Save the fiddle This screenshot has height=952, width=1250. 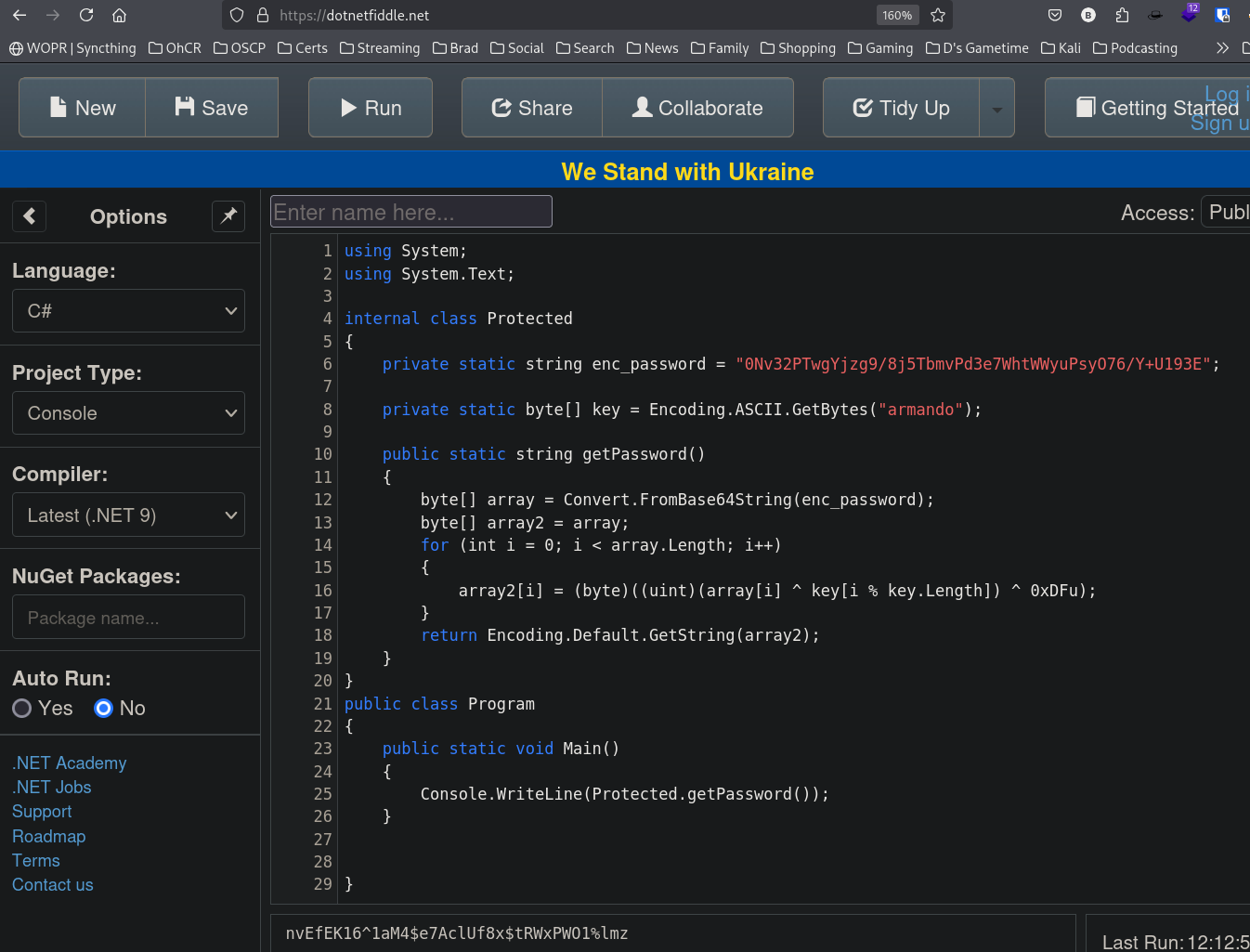point(212,108)
